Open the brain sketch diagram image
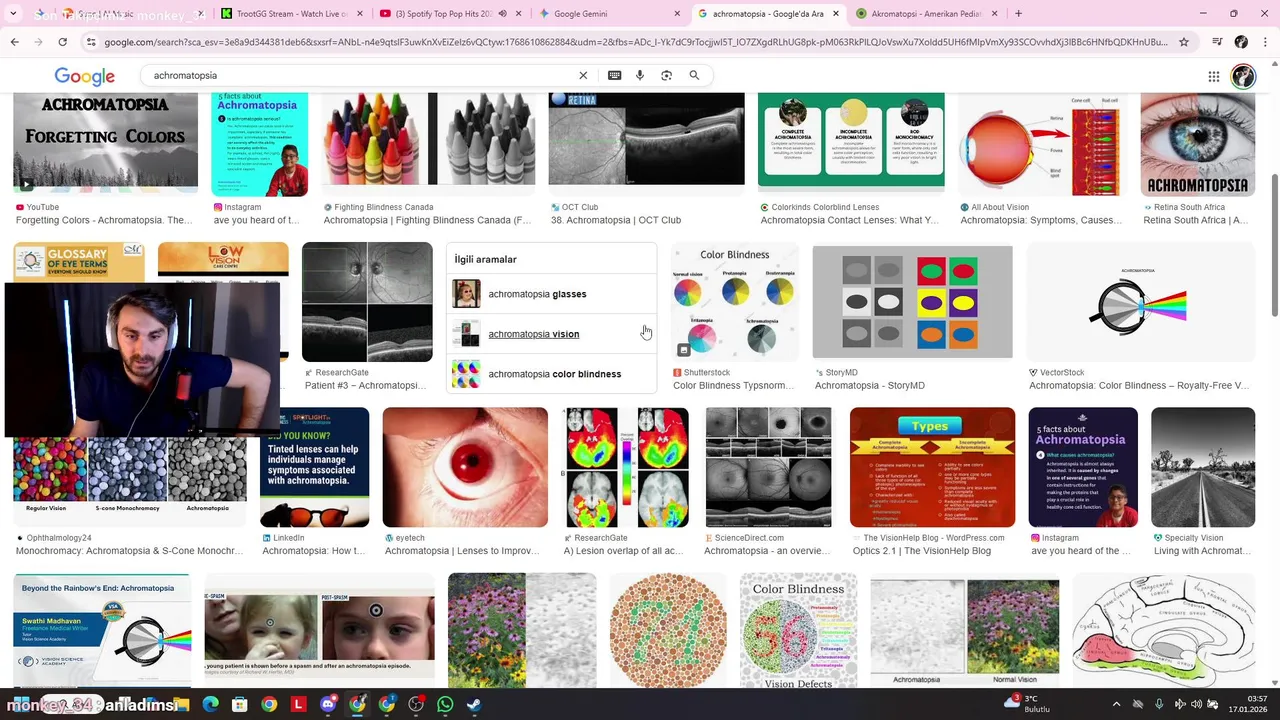The image size is (1280, 720). click(x=1164, y=630)
